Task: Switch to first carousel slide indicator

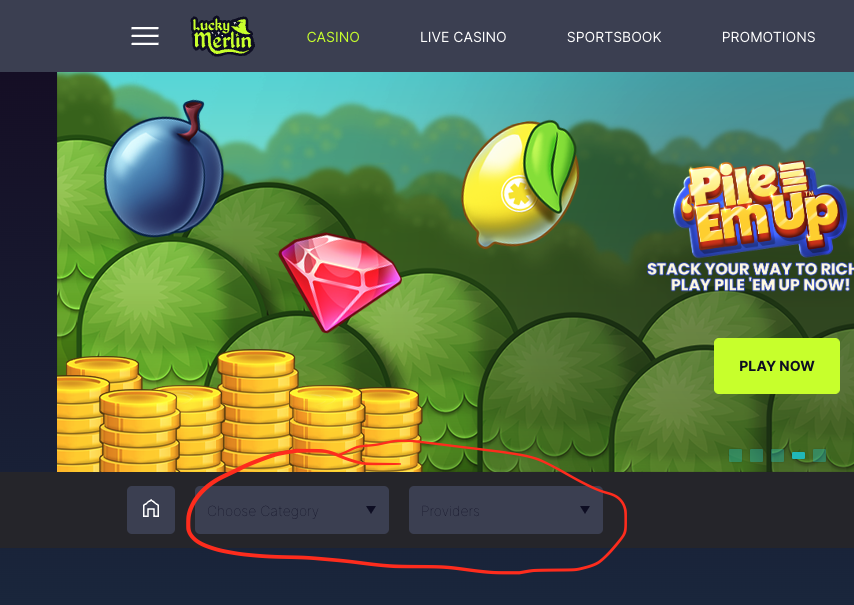Action: tap(735, 455)
